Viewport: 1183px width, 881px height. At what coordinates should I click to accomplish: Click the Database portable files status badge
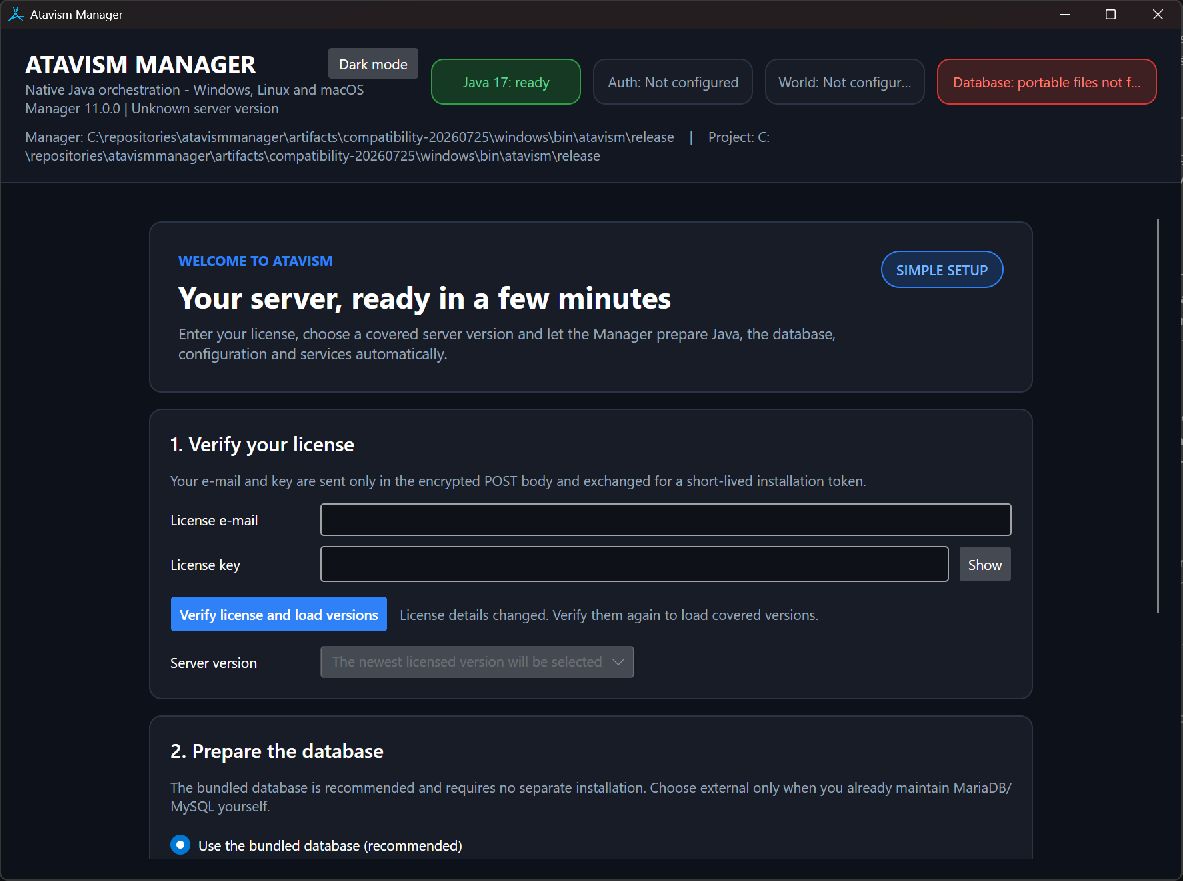pyautogui.click(x=1046, y=82)
